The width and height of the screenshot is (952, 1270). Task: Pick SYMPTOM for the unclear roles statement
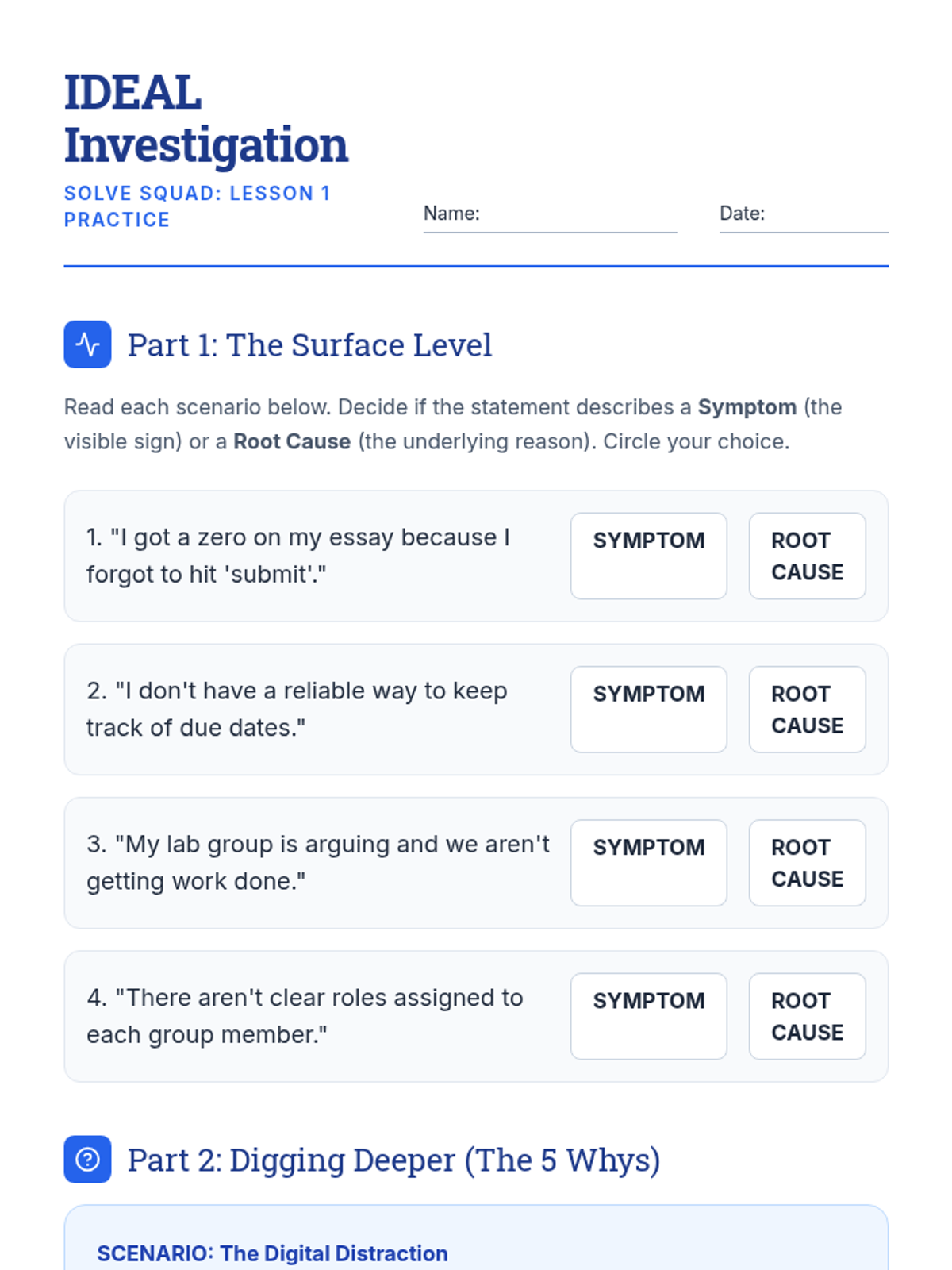(x=648, y=1016)
